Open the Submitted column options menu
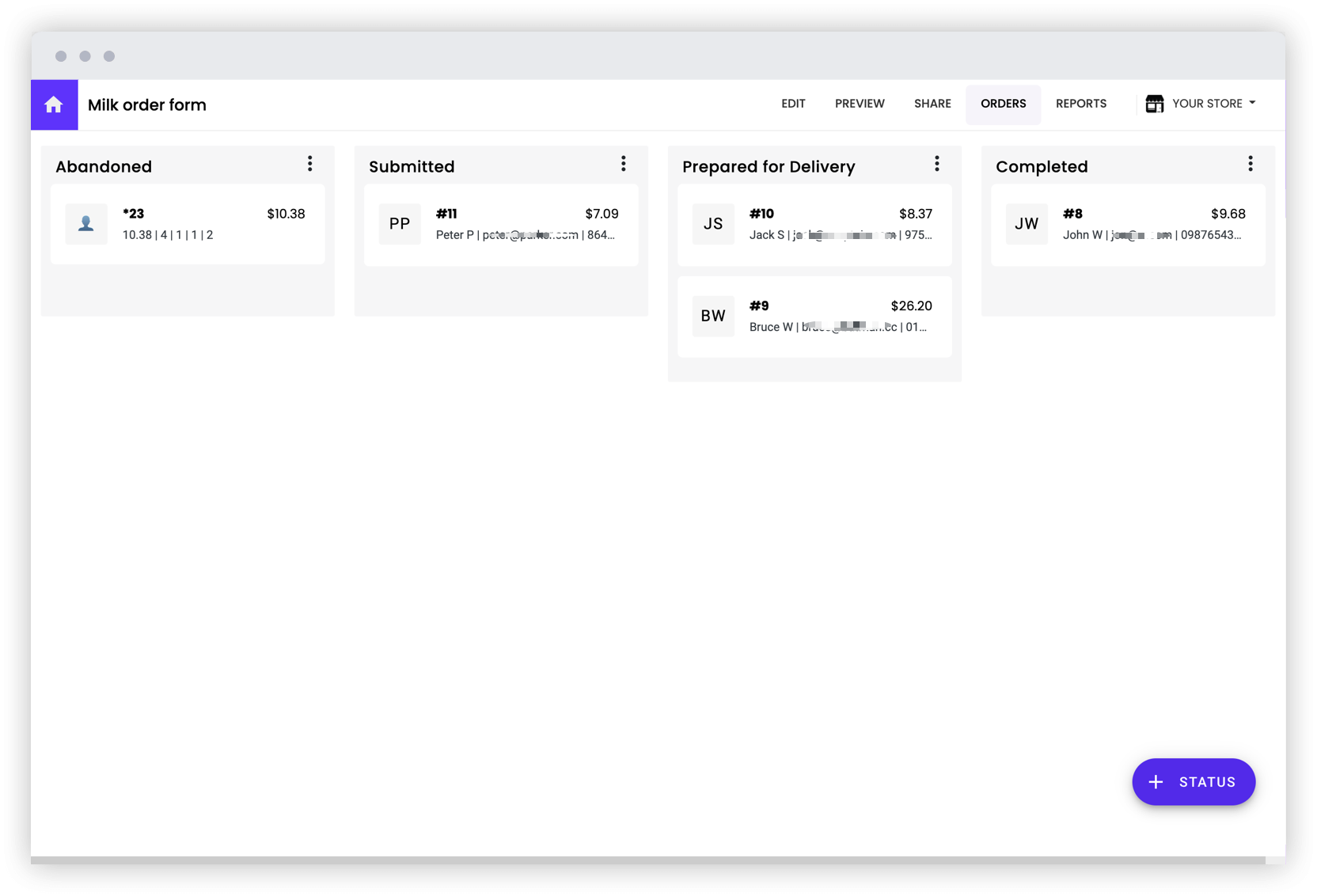The image size is (1317, 896). pyautogui.click(x=624, y=164)
